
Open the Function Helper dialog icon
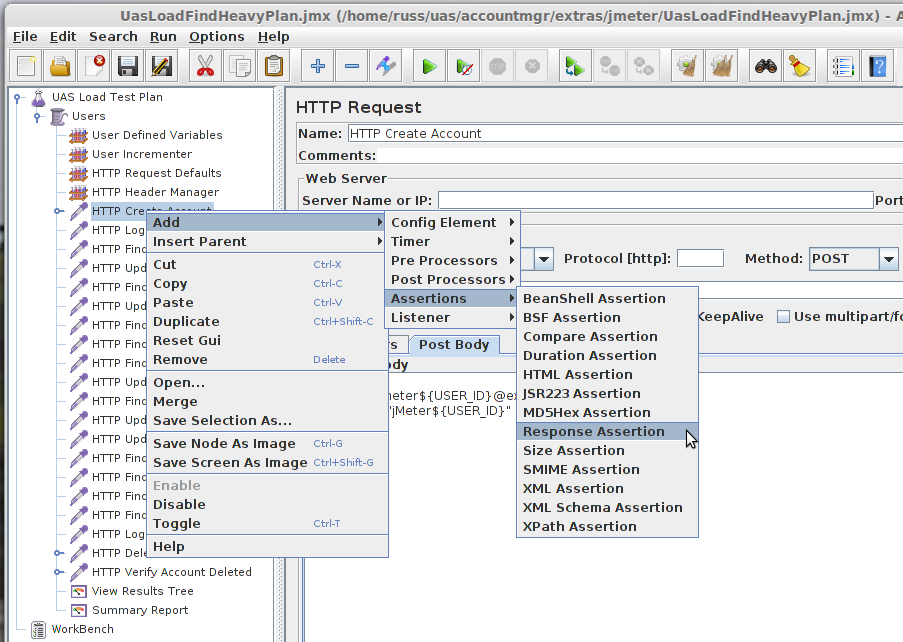843,66
